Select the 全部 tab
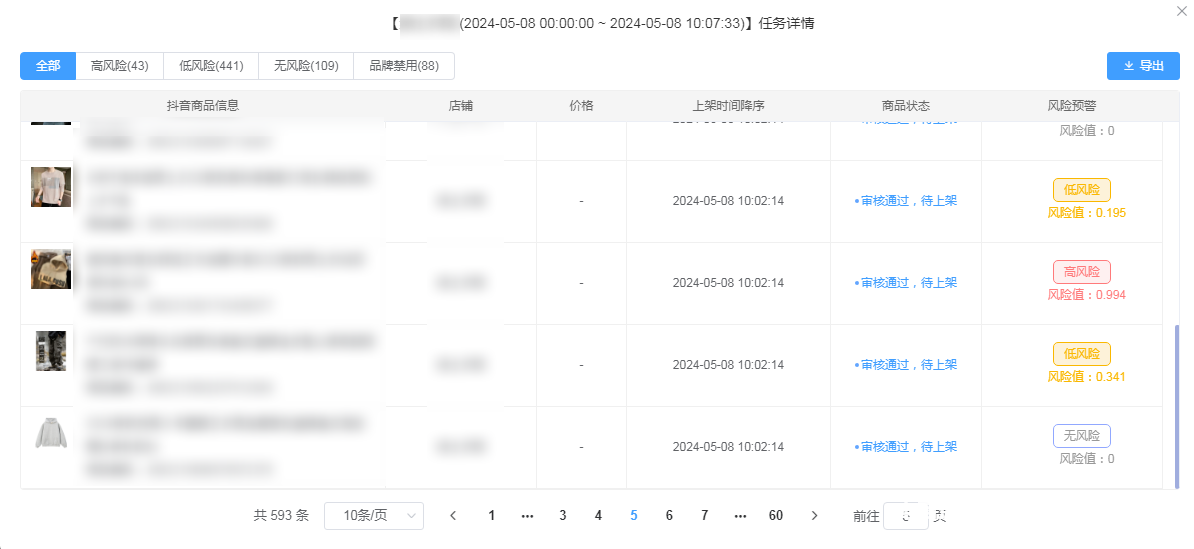 (x=48, y=66)
